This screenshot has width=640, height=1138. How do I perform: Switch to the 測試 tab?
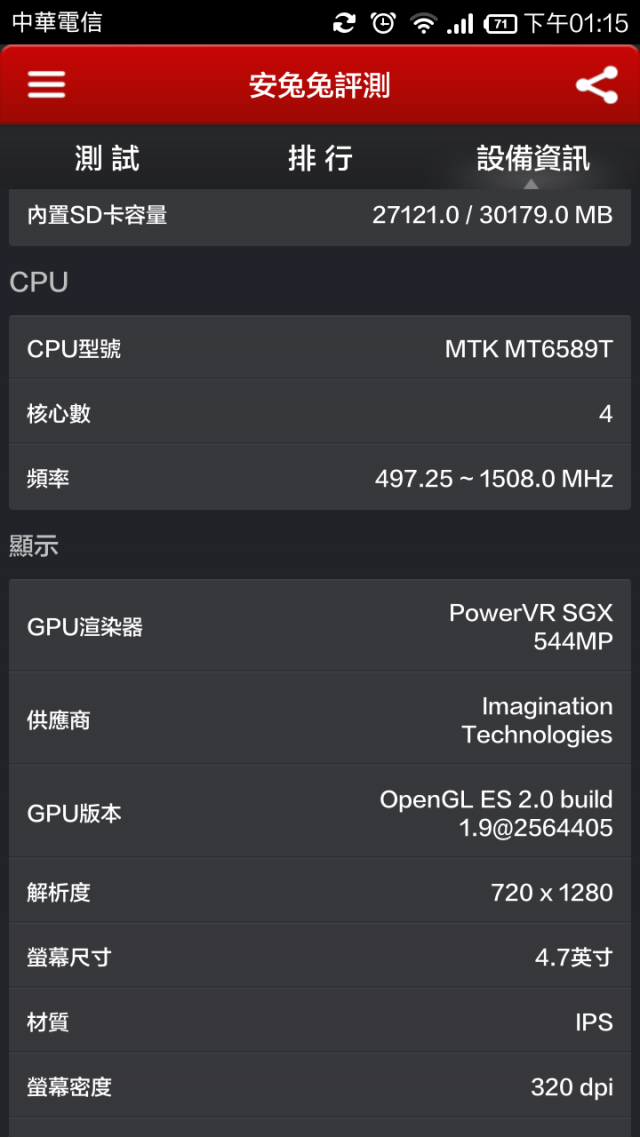107,157
